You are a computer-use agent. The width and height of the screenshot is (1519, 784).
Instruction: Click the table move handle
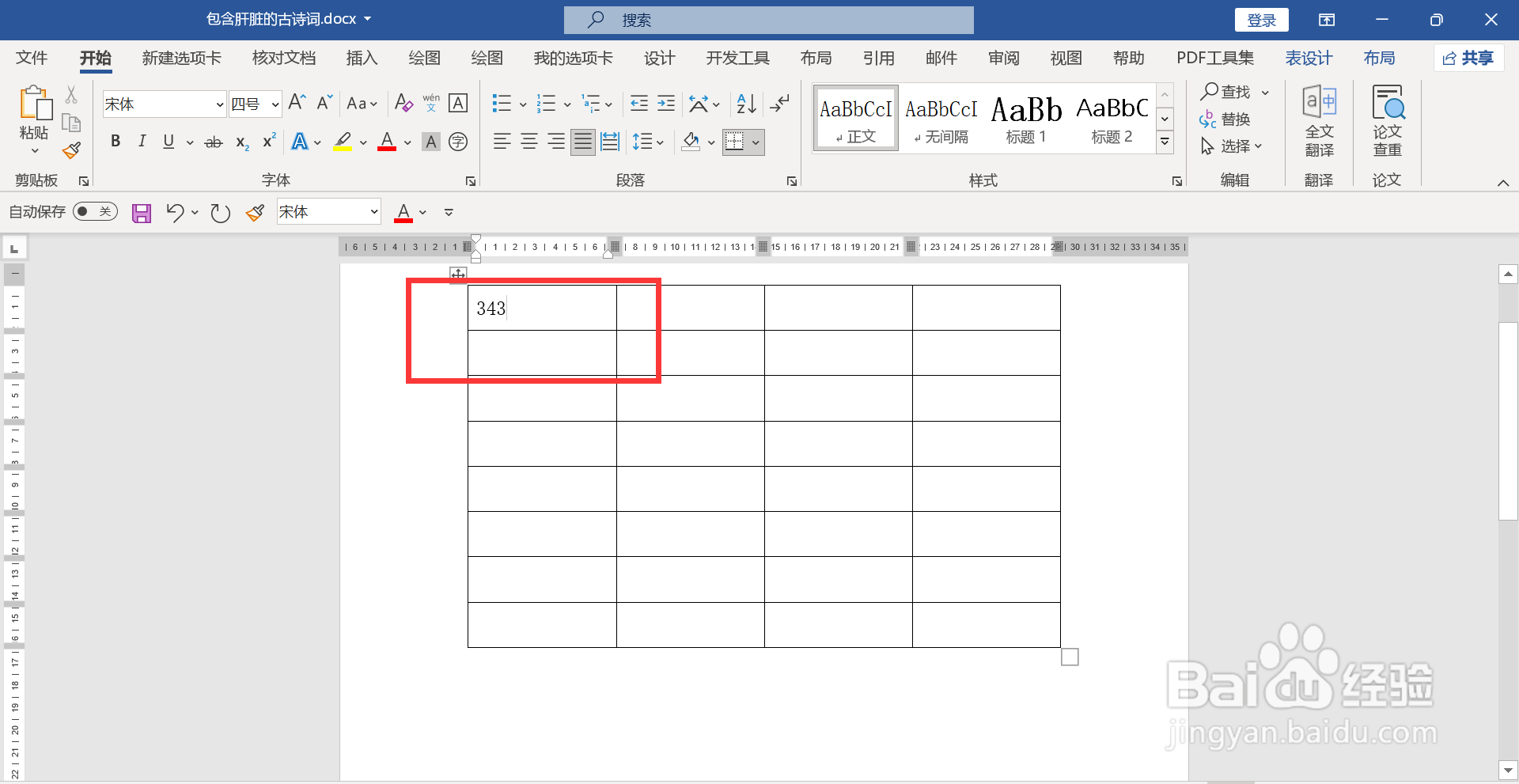[458, 275]
